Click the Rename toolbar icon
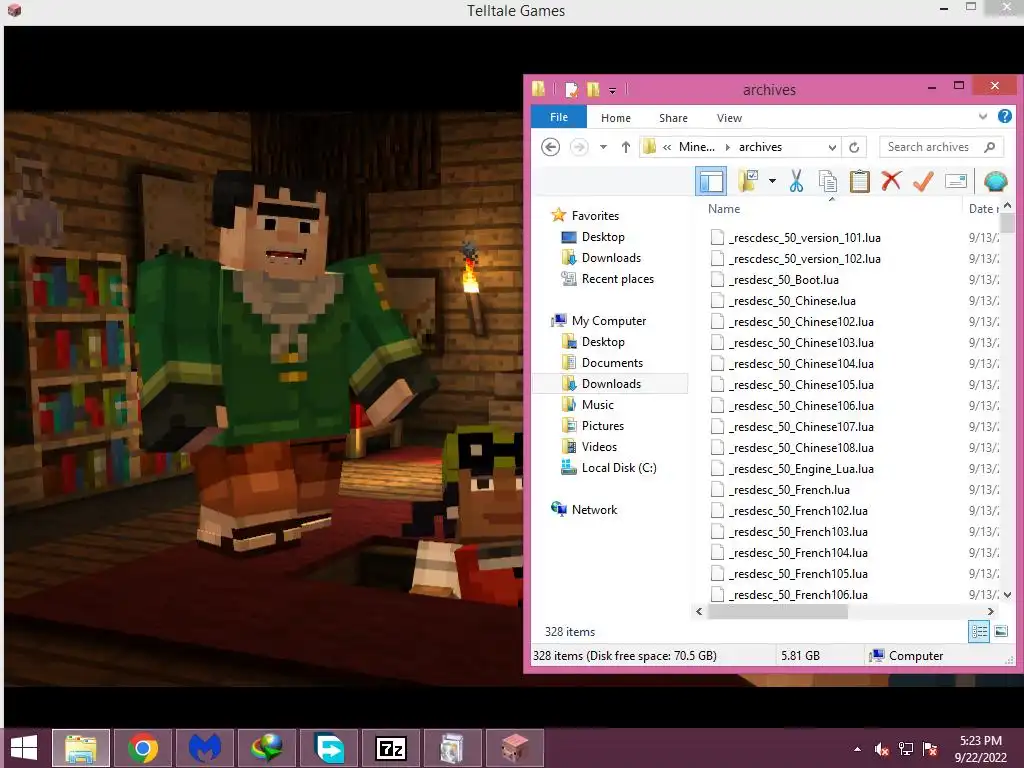This screenshot has height=768, width=1024. click(955, 181)
